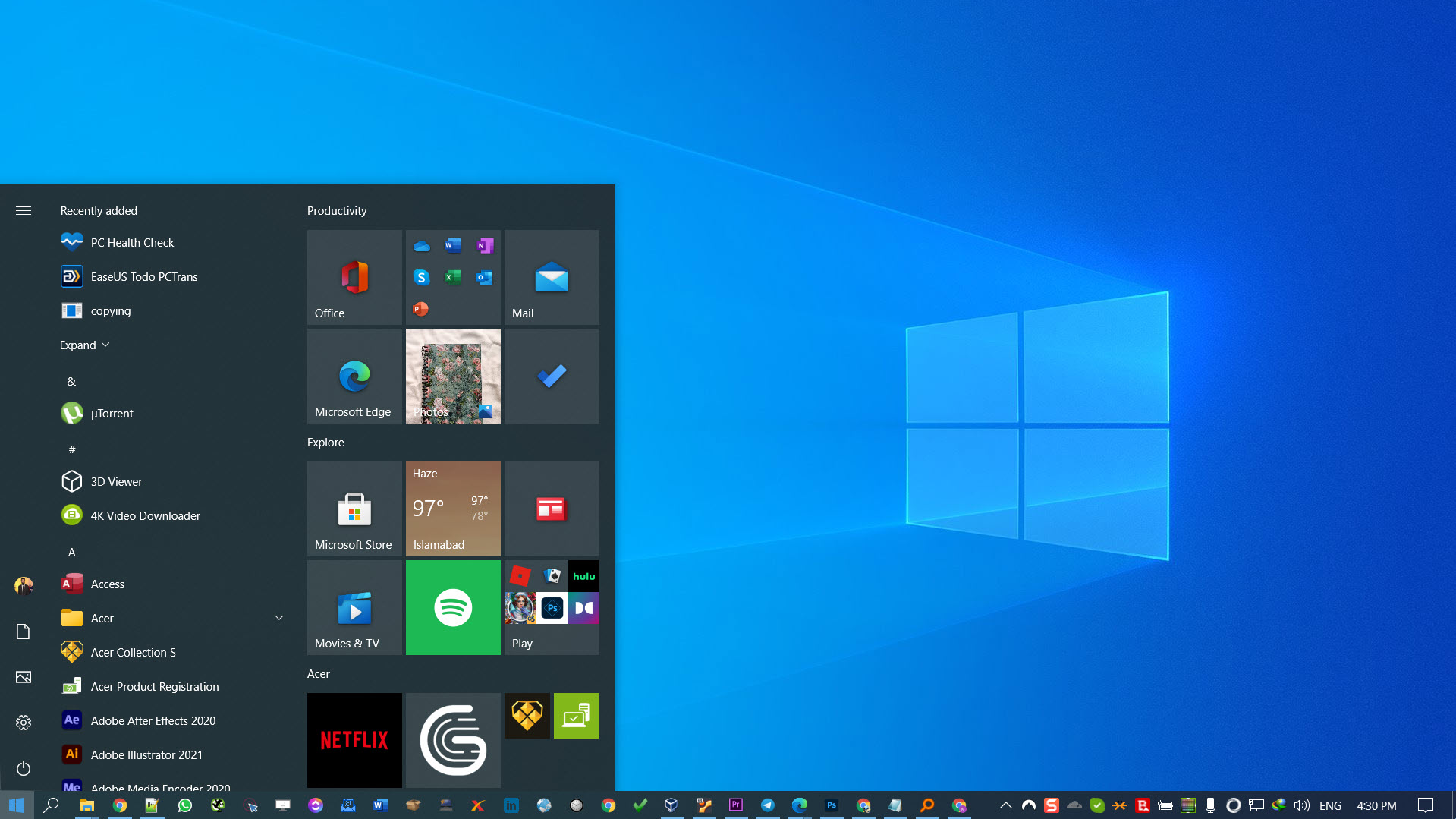Screen dimensions: 1456x819
Task: Open the Power options button
Action: point(24,768)
